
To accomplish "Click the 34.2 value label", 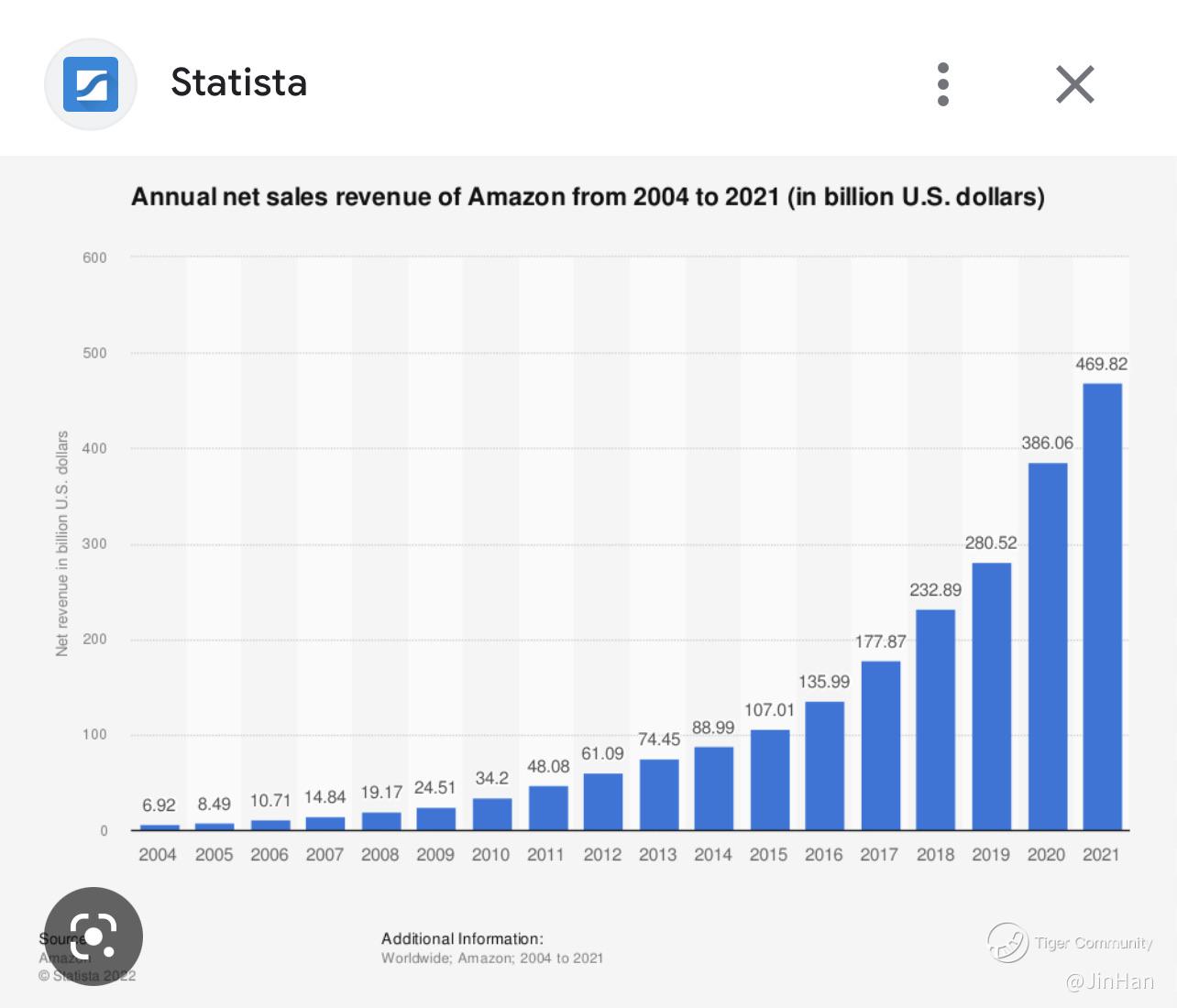I will point(491,778).
